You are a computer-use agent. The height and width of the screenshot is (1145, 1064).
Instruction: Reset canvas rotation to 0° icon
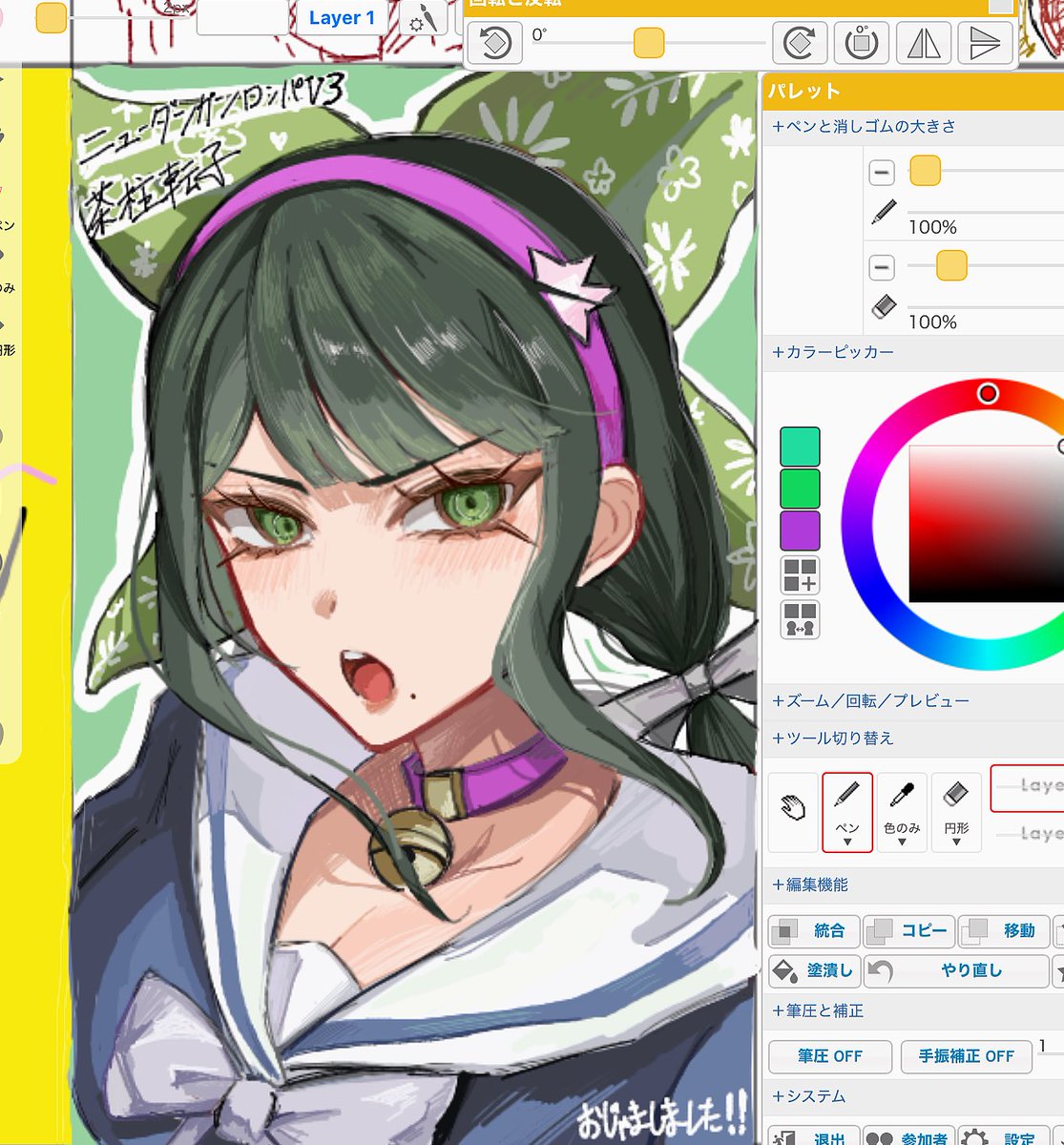[862, 44]
